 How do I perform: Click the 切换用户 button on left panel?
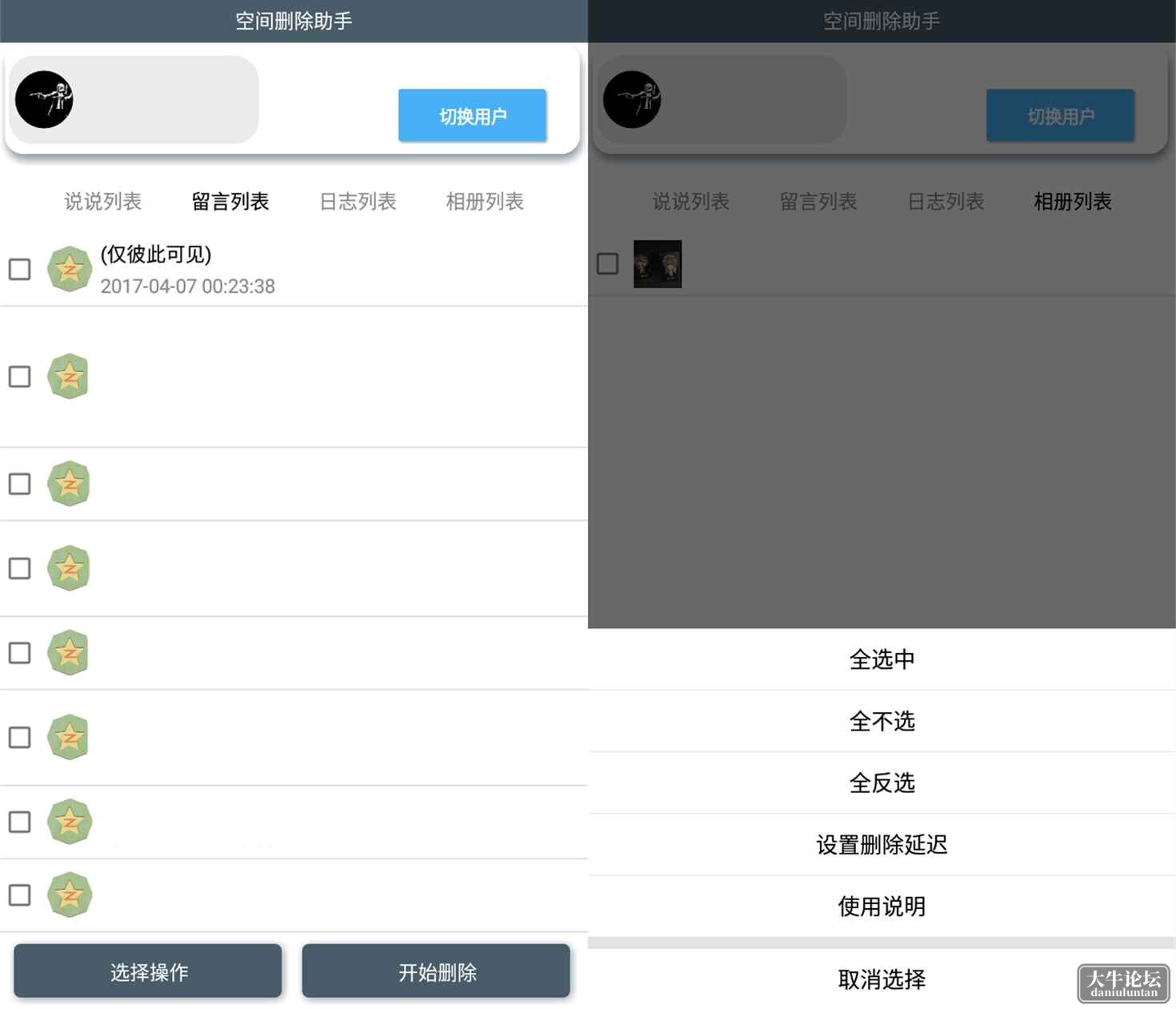tap(473, 116)
